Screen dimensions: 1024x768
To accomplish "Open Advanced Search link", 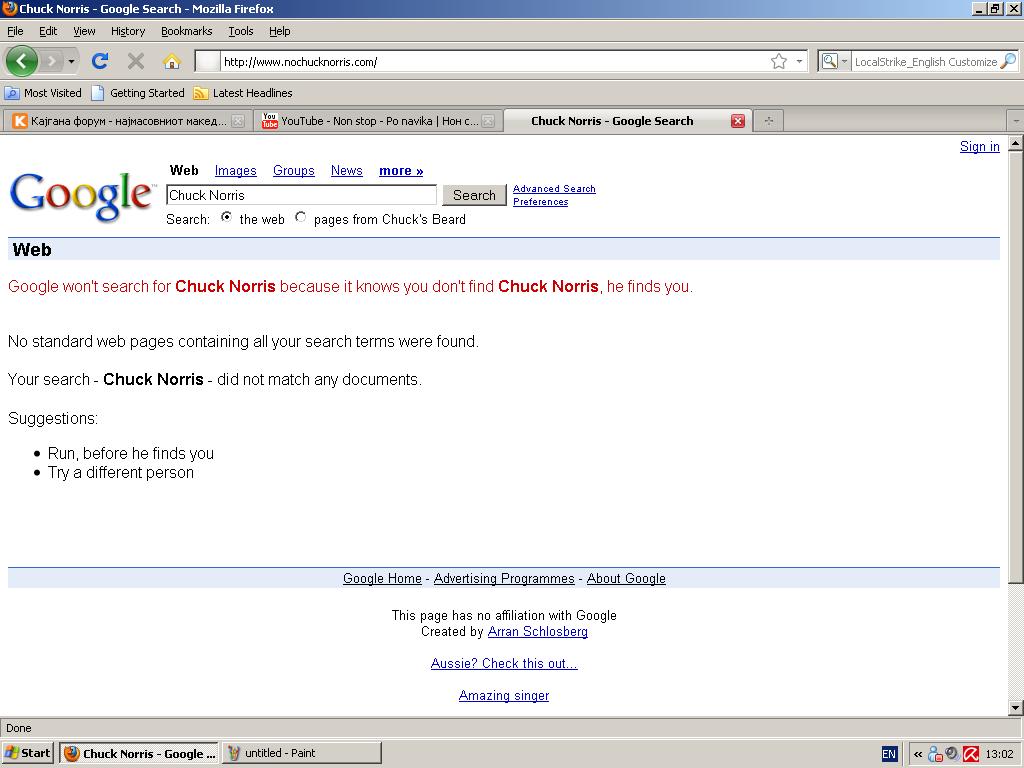I will click(554, 189).
